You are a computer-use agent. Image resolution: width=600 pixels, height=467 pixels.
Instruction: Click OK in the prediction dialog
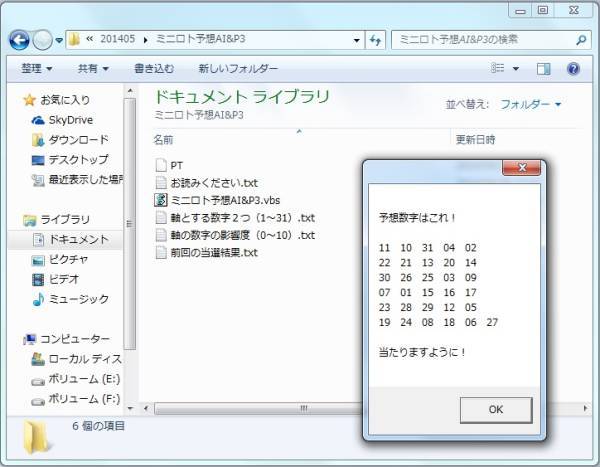pos(496,410)
